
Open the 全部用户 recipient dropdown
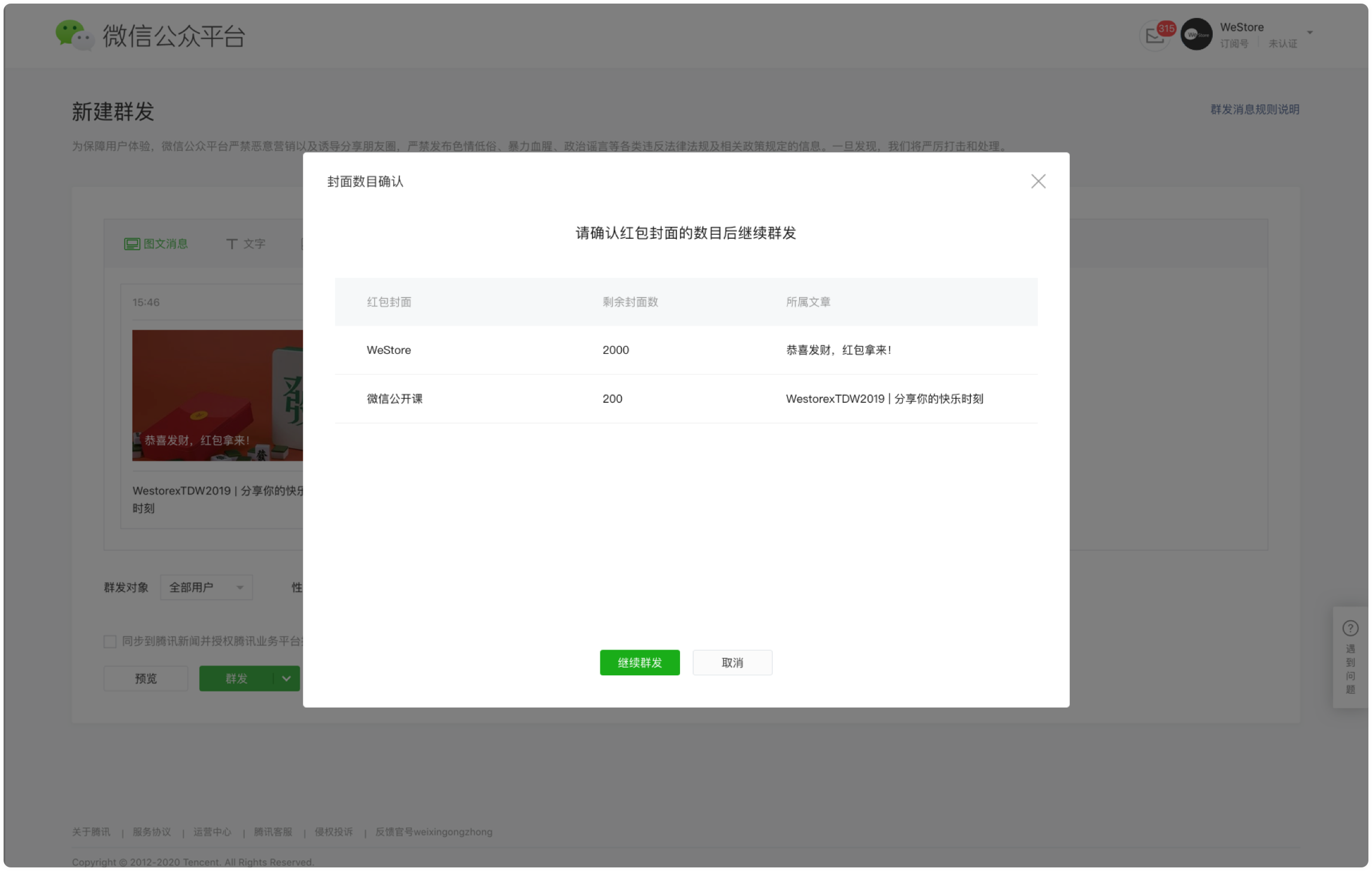(206, 587)
